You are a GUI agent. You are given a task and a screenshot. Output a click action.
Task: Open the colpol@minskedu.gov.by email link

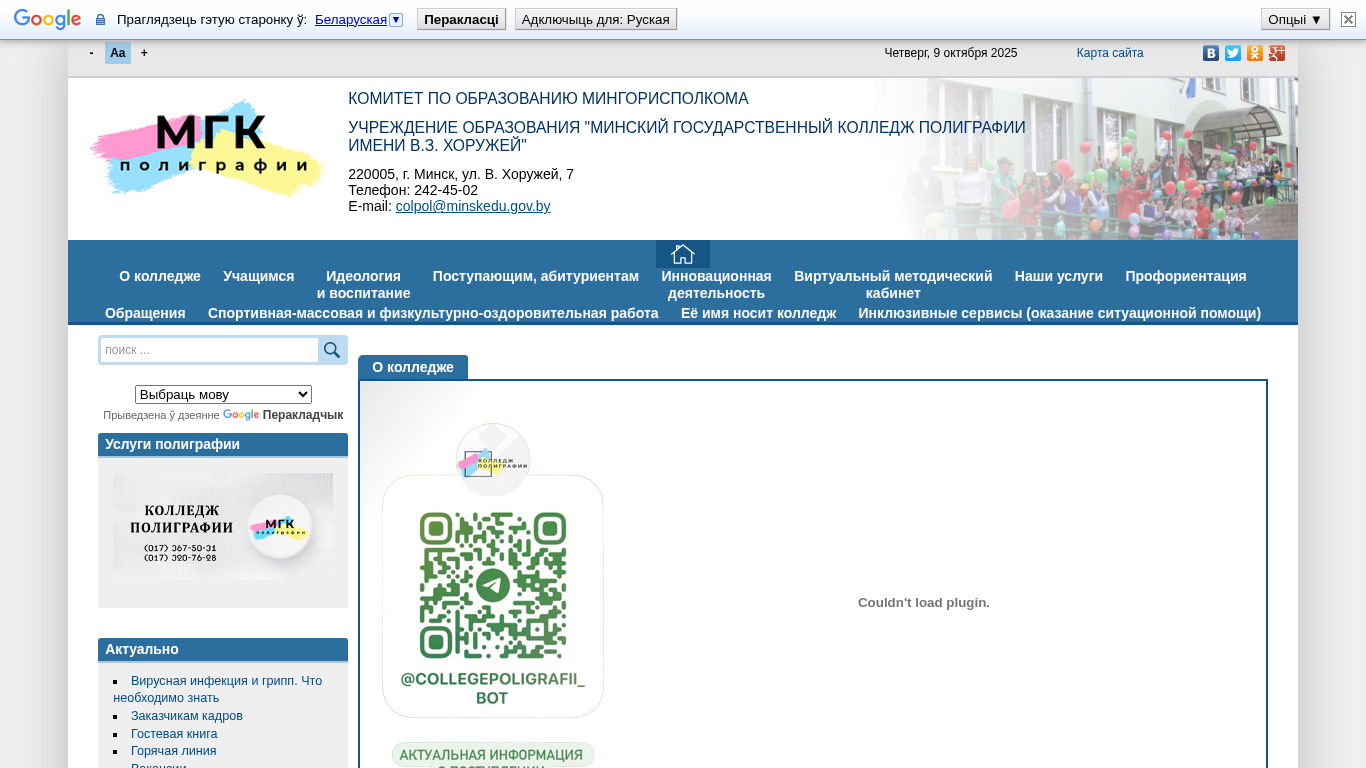point(473,206)
